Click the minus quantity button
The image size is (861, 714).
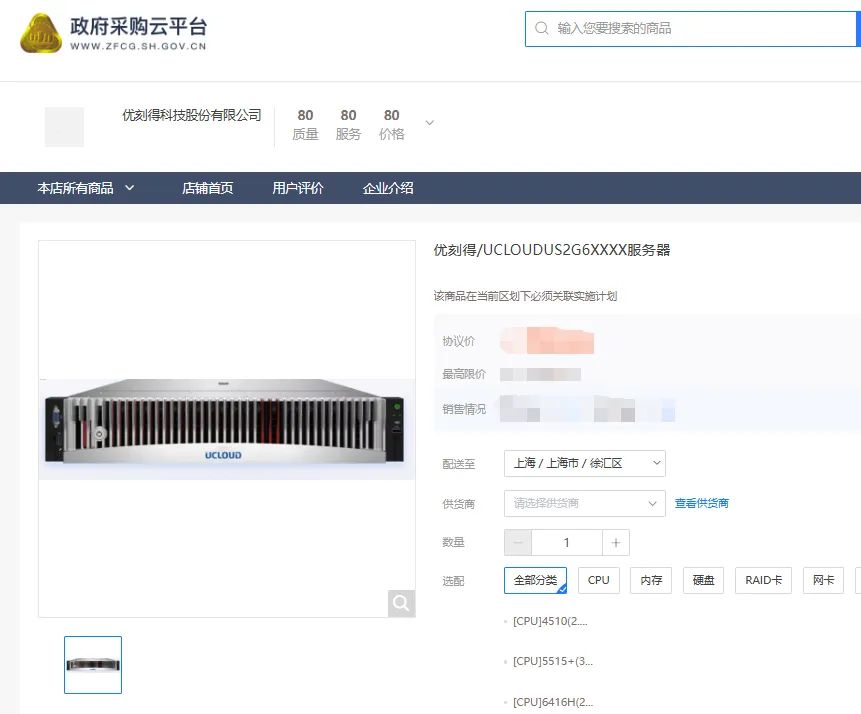518,542
